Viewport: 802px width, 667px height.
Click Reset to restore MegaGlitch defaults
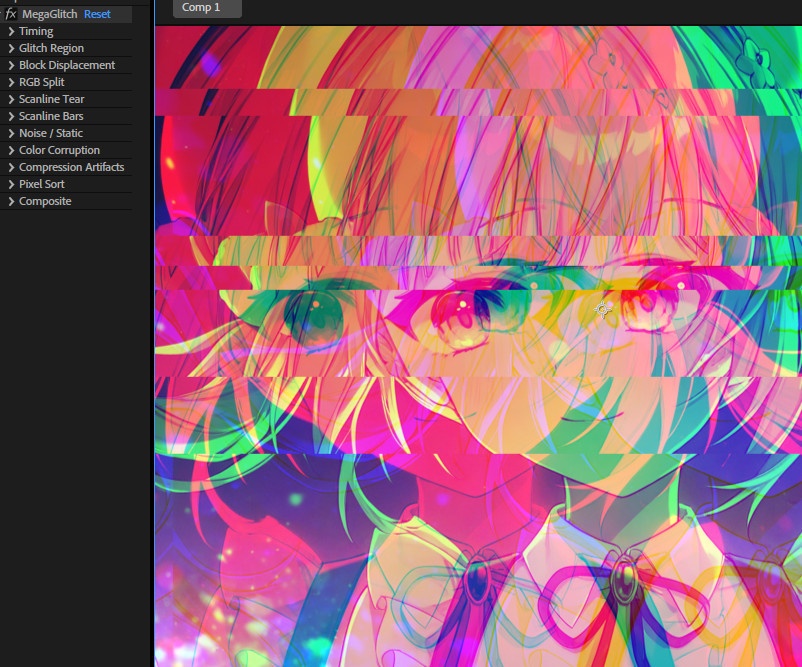[97, 13]
